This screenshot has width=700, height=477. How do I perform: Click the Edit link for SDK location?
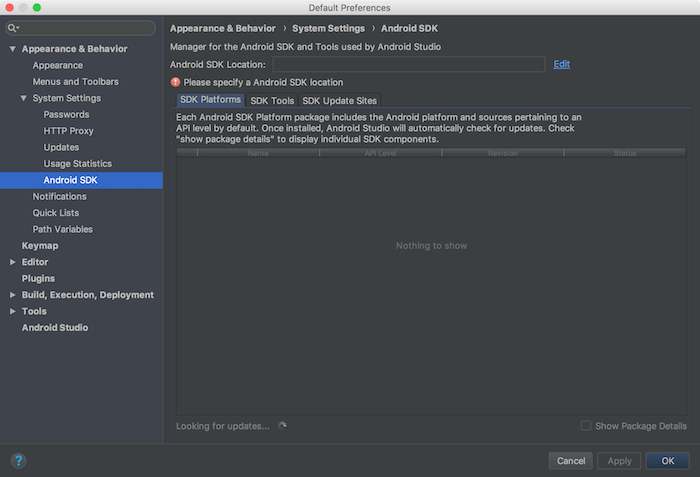(x=561, y=64)
